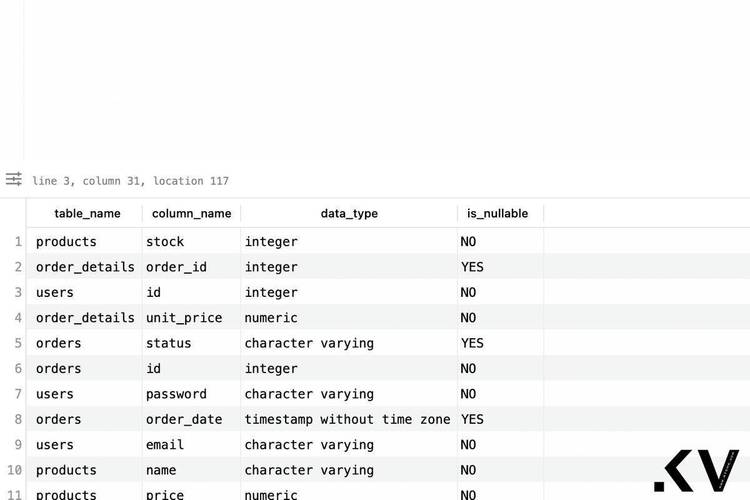Image resolution: width=750 pixels, height=500 pixels.
Task: Select the YES value in row 2
Action: 472,267
